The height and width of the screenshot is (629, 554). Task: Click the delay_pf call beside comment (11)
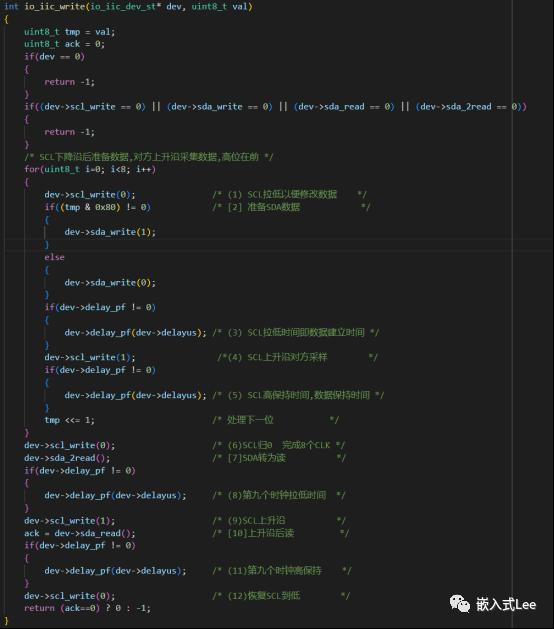click(115, 570)
